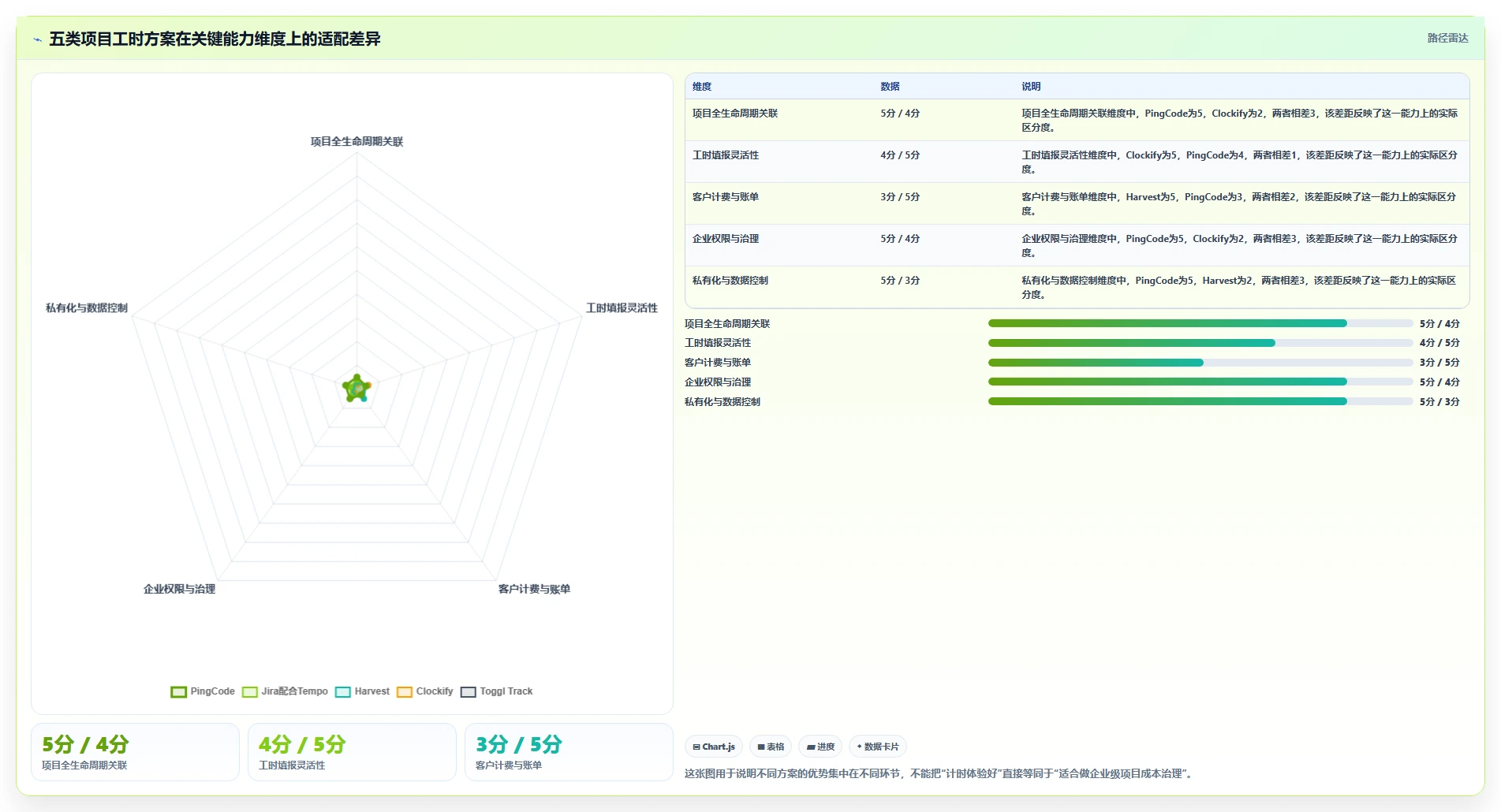Viewport: 1501px width, 812px height.
Task: Click radar axis label 工时填报灵活性
Action: point(622,308)
